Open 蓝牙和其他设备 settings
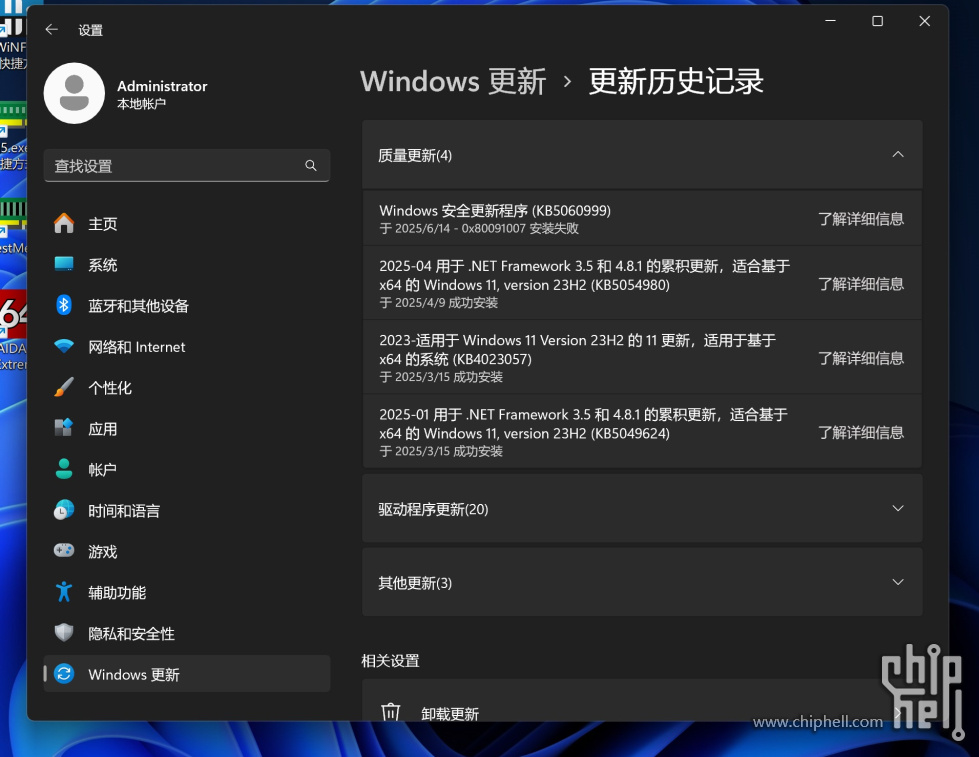979x757 pixels. [x=187, y=306]
